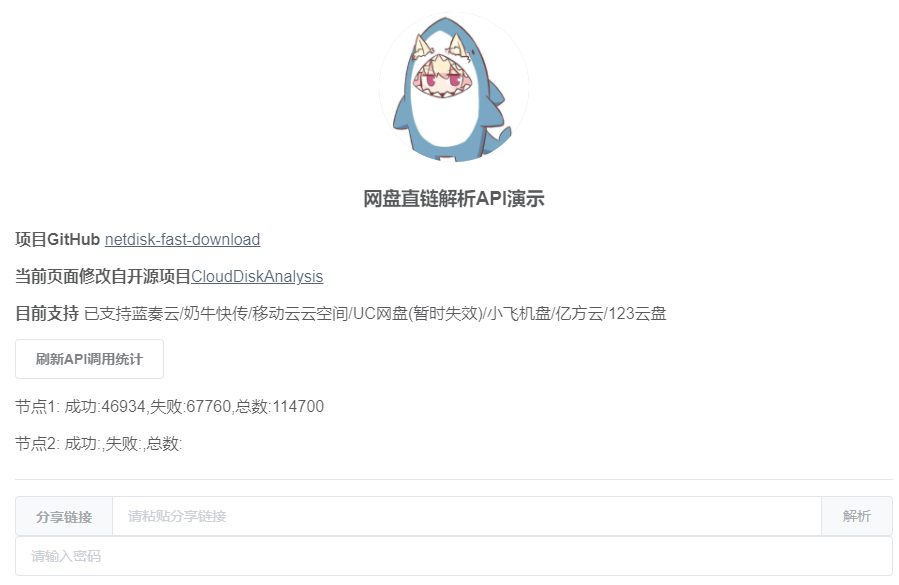Image resolution: width=899 pixels, height=585 pixels.
Task: Click the horizontal divider above share form
Action: click(x=454, y=479)
